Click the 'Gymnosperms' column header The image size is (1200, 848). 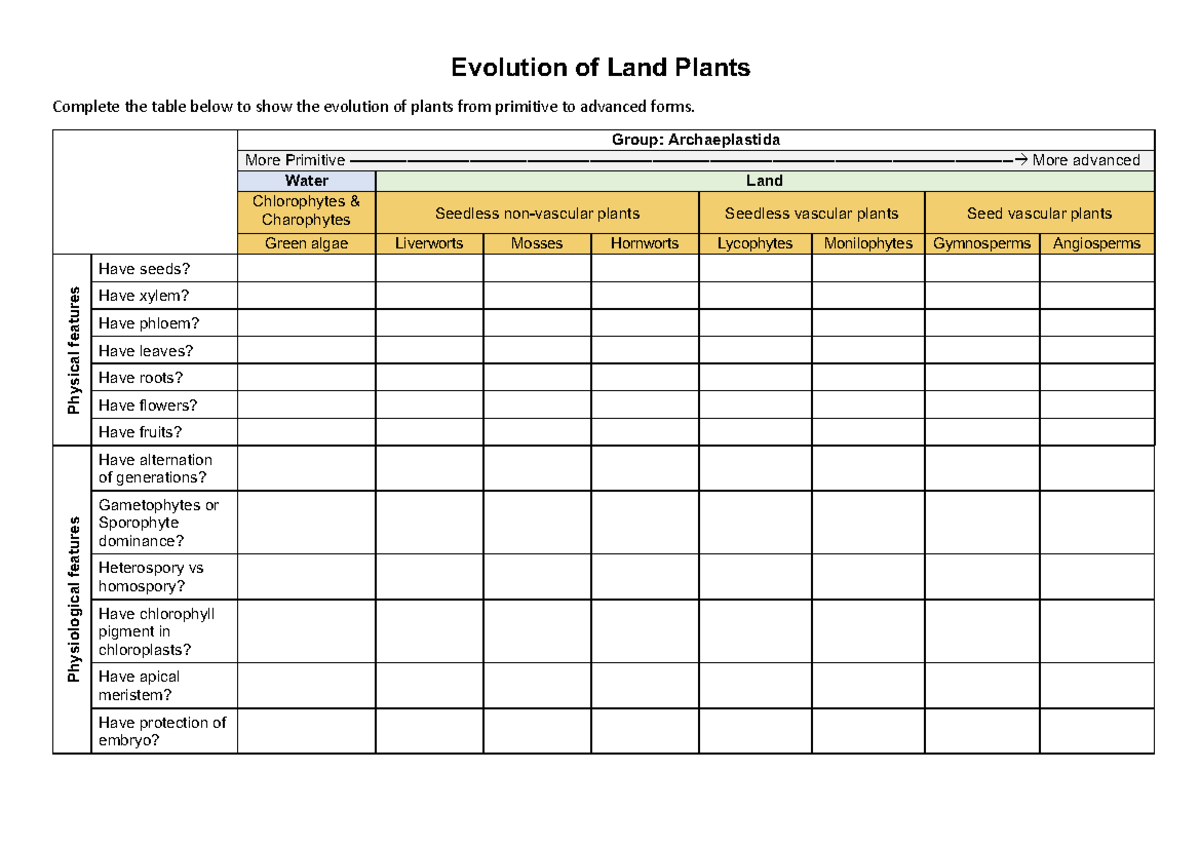coord(982,242)
